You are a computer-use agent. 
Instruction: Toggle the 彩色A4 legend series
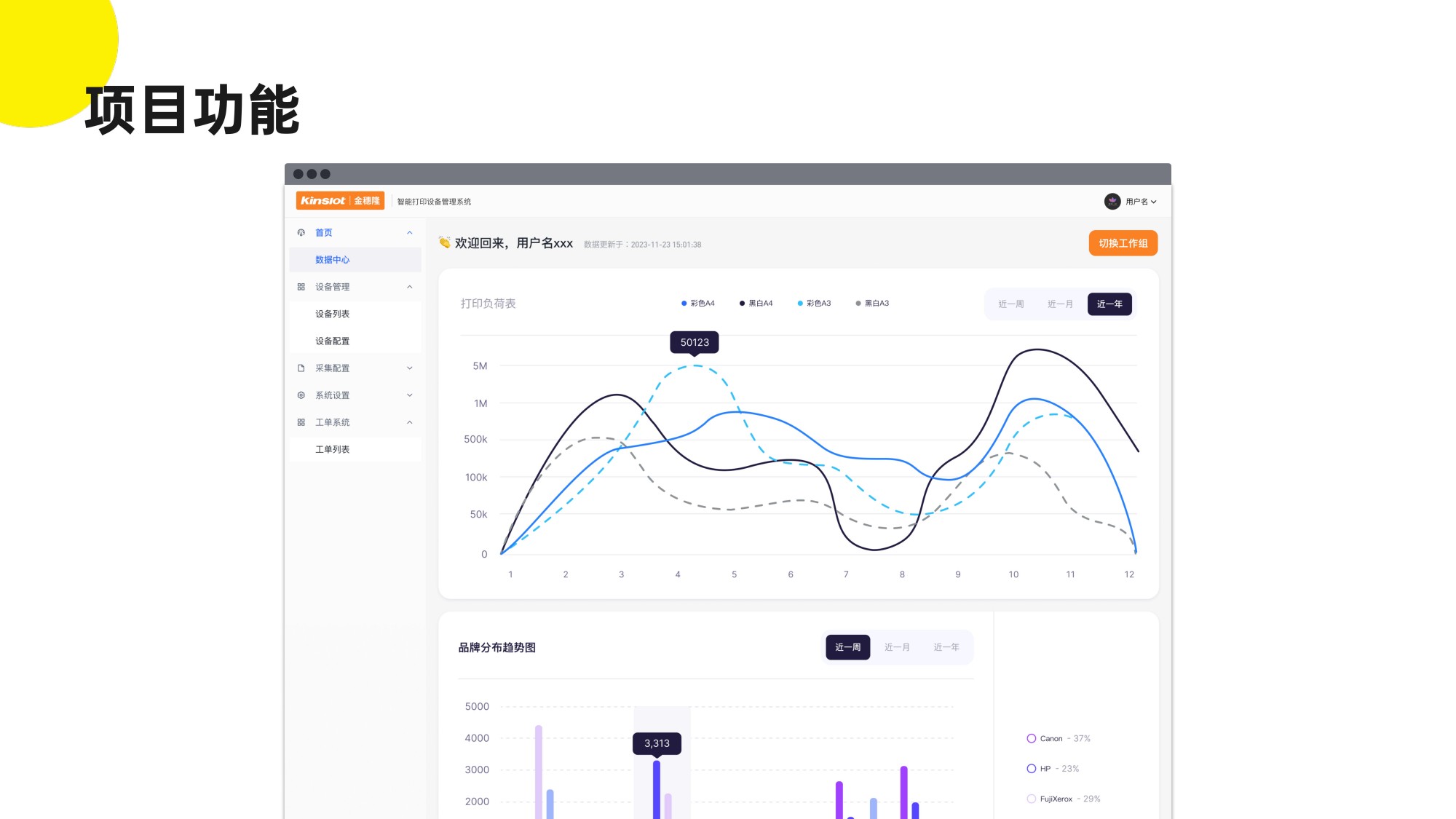pos(698,304)
